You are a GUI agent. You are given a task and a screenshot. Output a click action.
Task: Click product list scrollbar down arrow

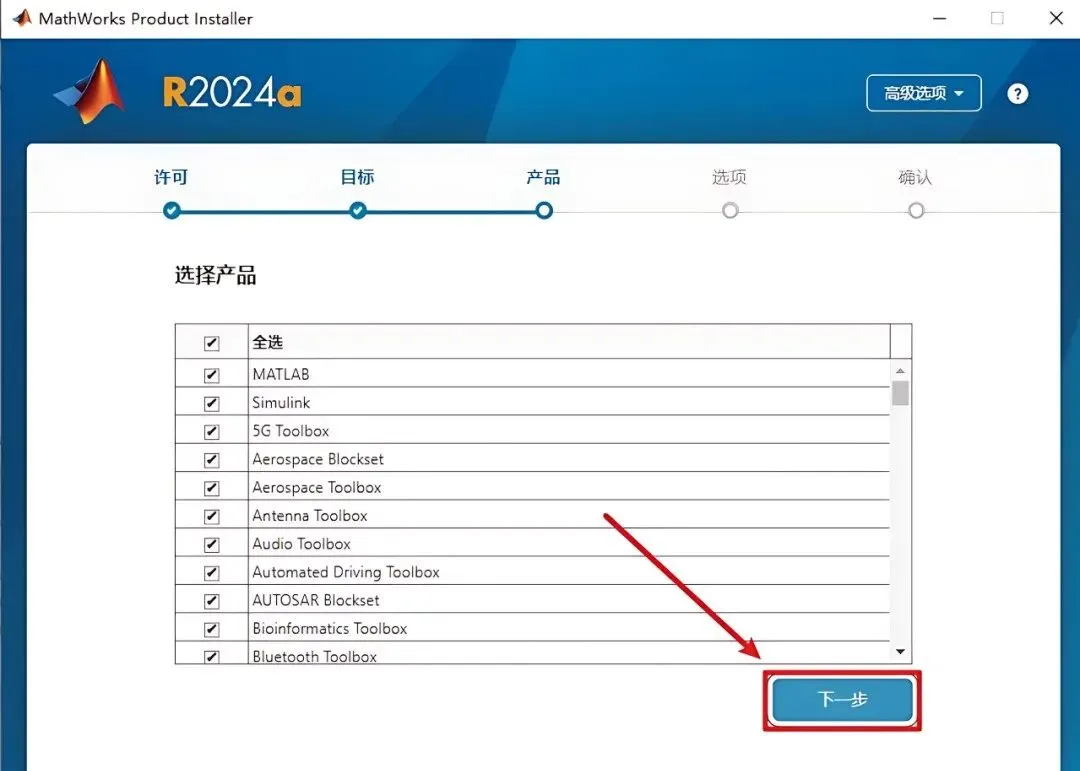point(900,652)
